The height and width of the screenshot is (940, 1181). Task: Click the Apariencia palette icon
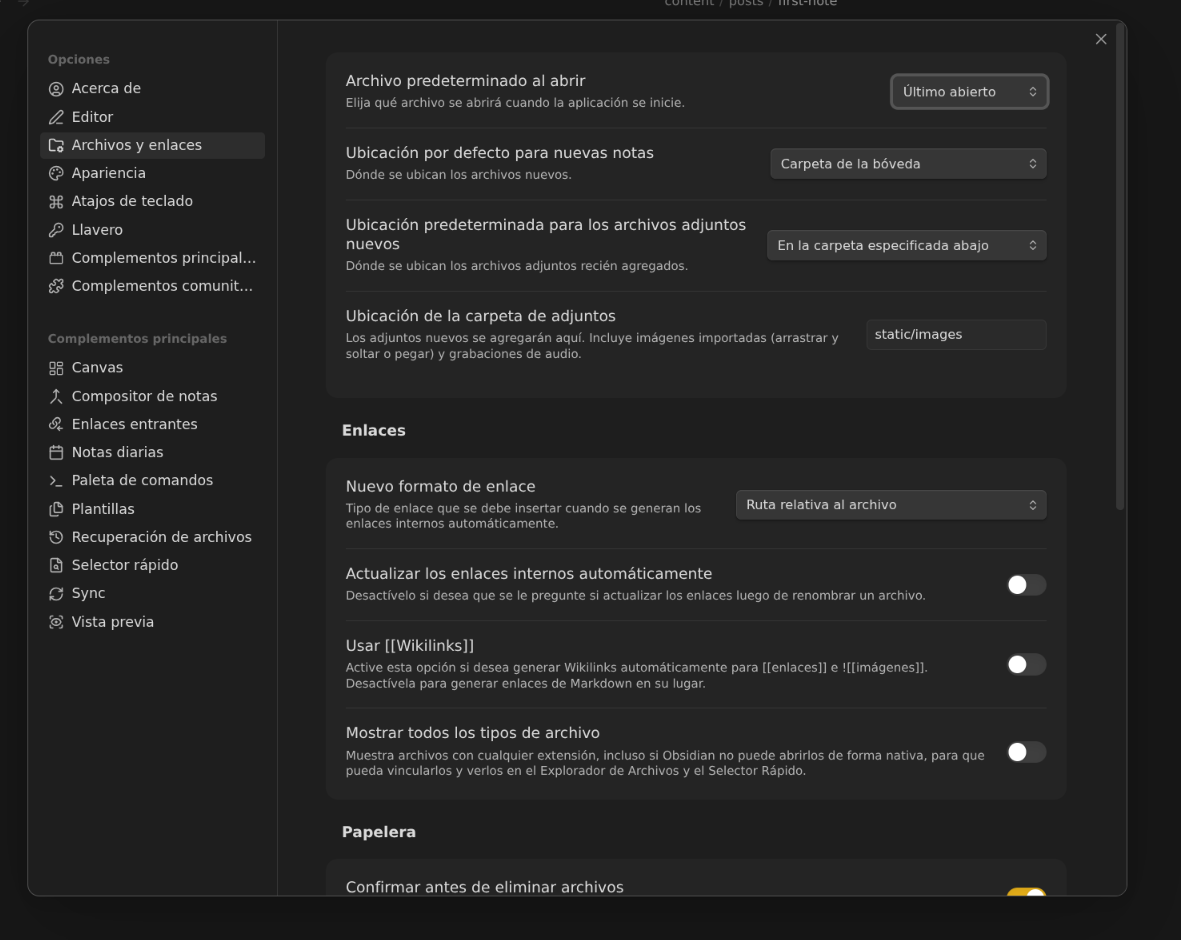point(56,174)
